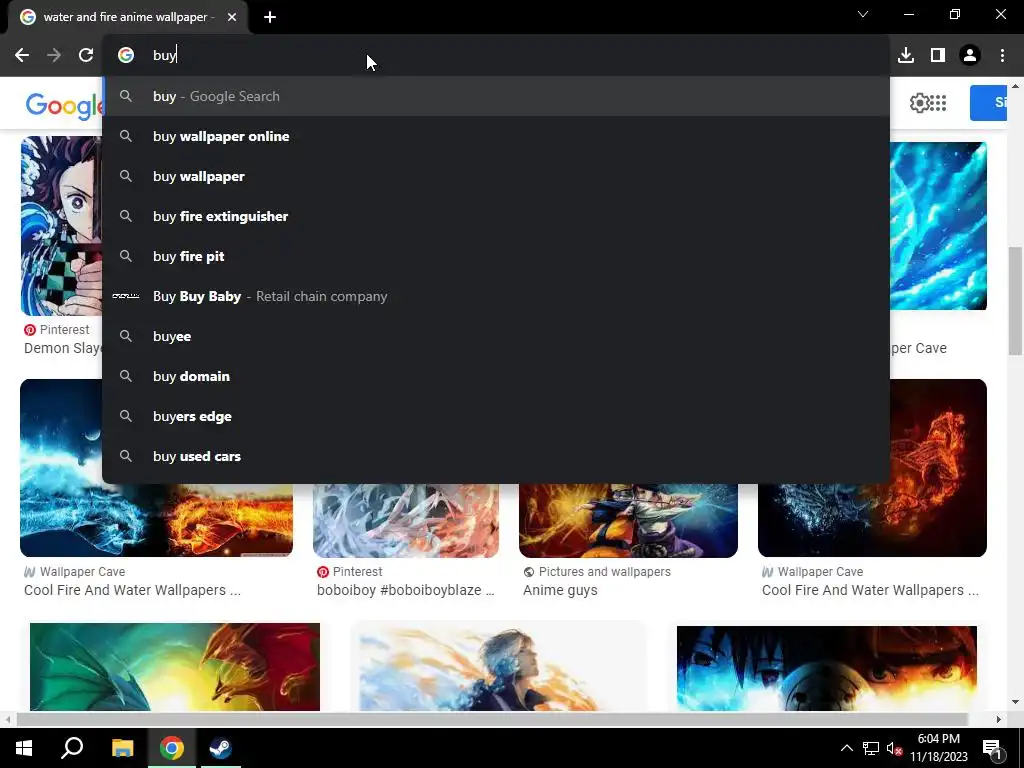Choose the 'buy - Google Search' suggestion
This screenshot has height=768, width=1024.
click(x=496, y=96)
